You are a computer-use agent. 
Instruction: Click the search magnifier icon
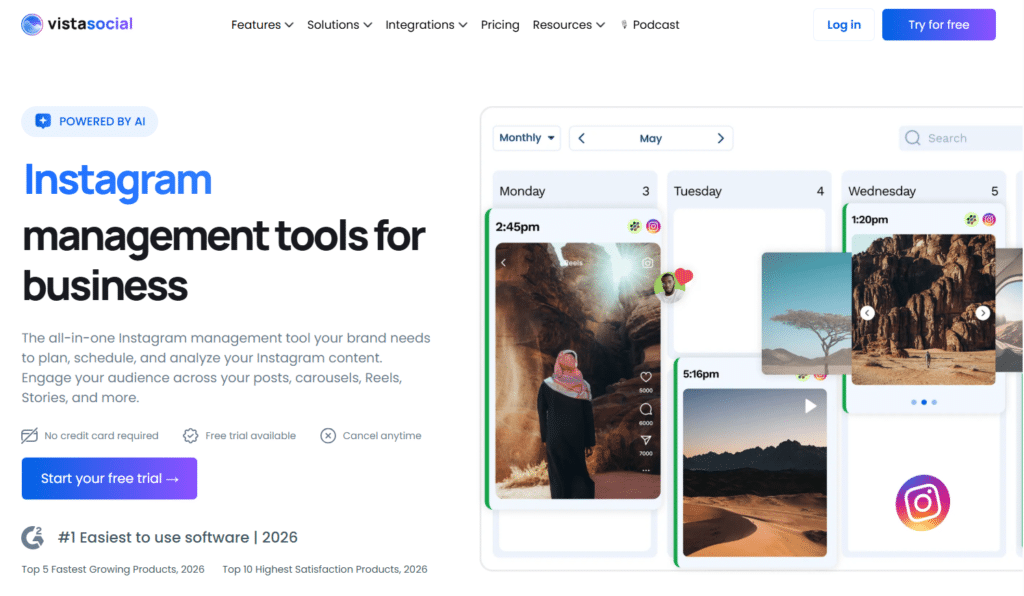pos(913,138)
